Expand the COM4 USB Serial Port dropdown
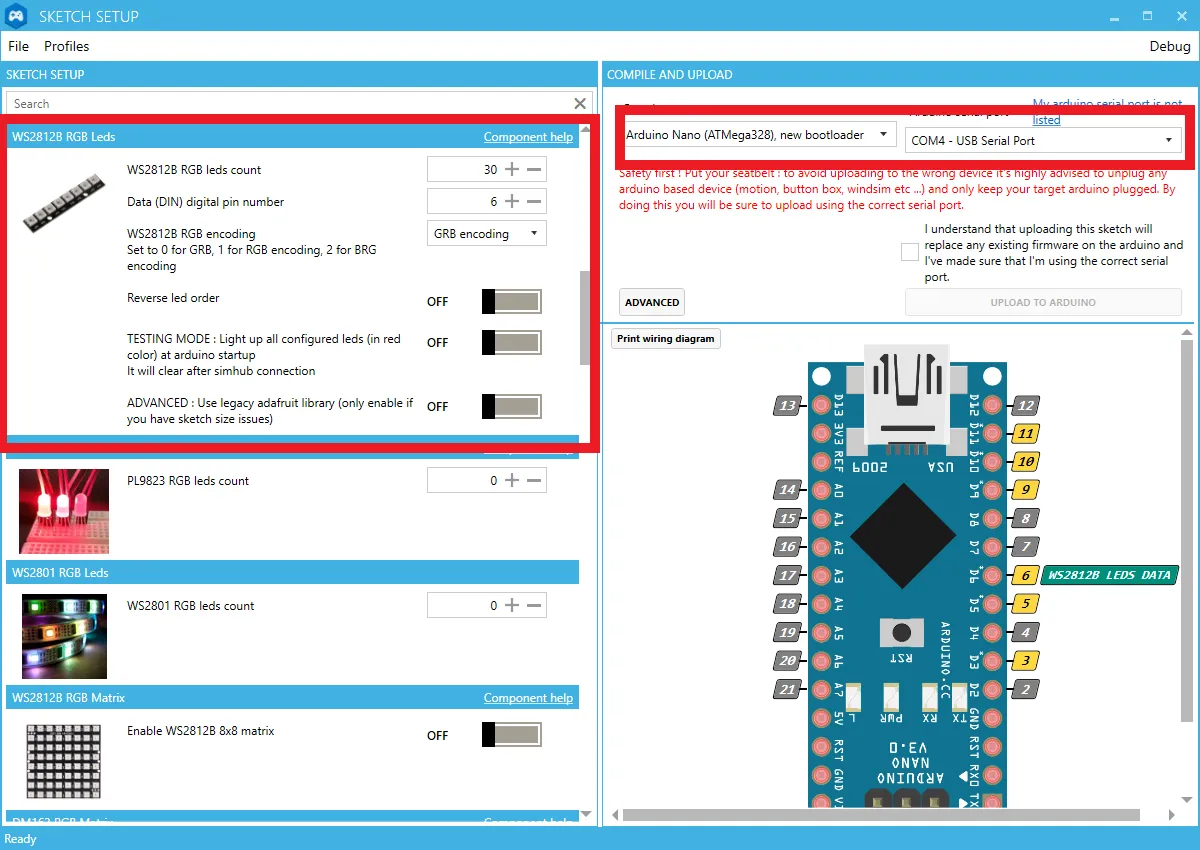Screen dimensions: 1200x850 [x=1043, y=141]
